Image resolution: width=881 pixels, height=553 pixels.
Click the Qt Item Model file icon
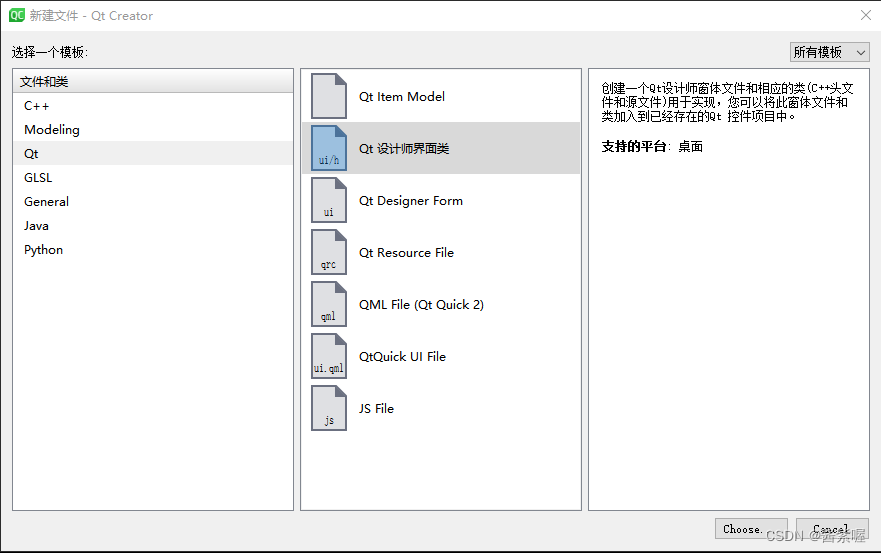(329, 96)
